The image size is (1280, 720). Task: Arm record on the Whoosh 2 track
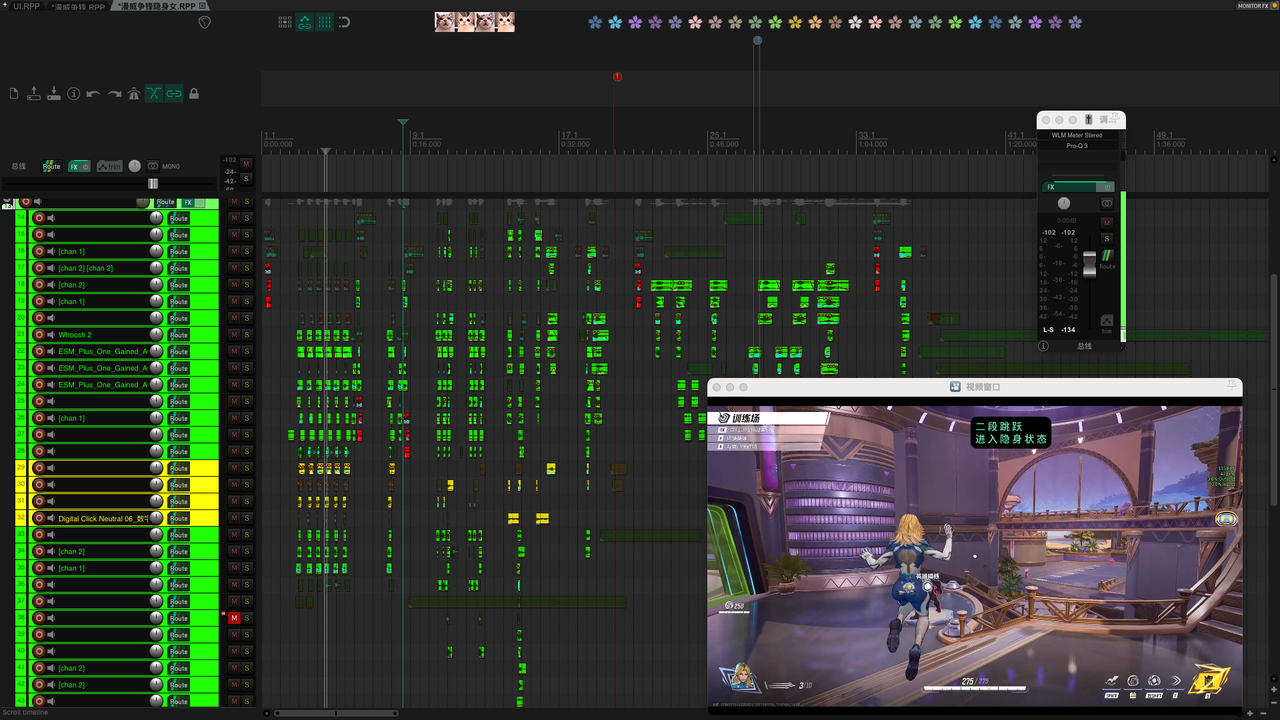tap(39, 335)
